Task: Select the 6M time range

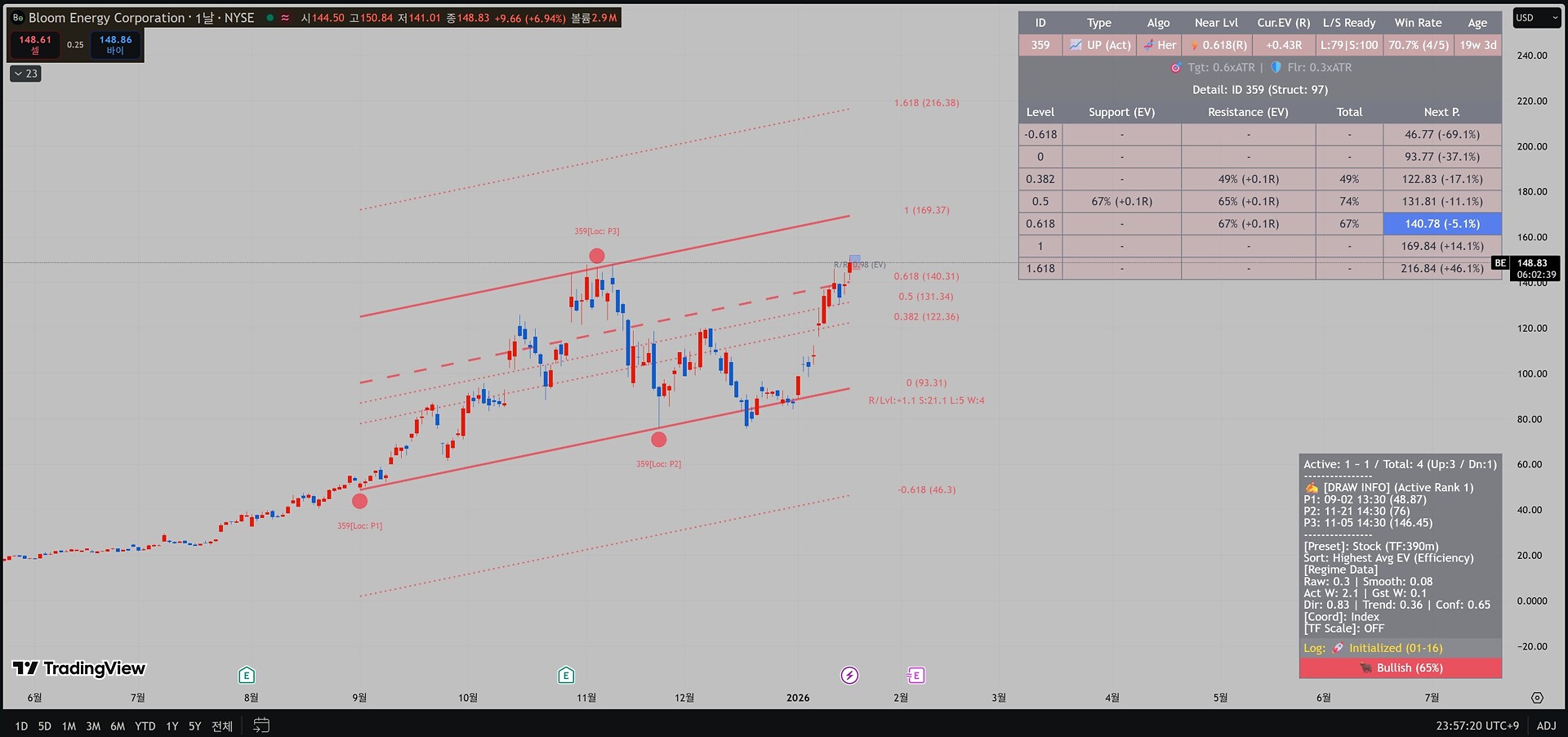Action: 118,726
